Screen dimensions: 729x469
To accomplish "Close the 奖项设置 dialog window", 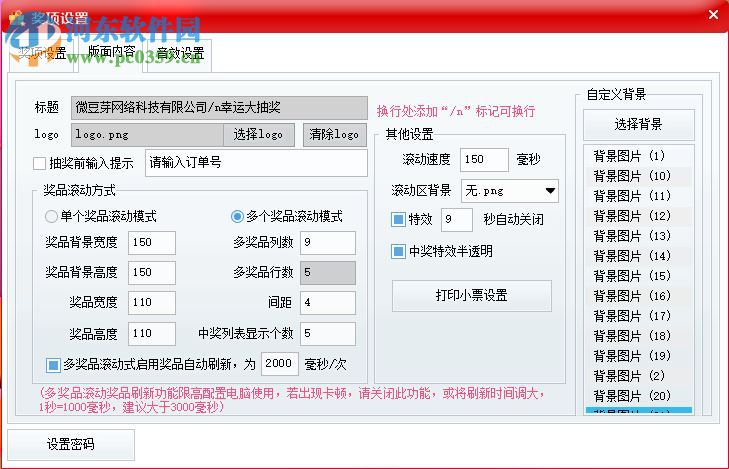I will (x=713, y=15).
